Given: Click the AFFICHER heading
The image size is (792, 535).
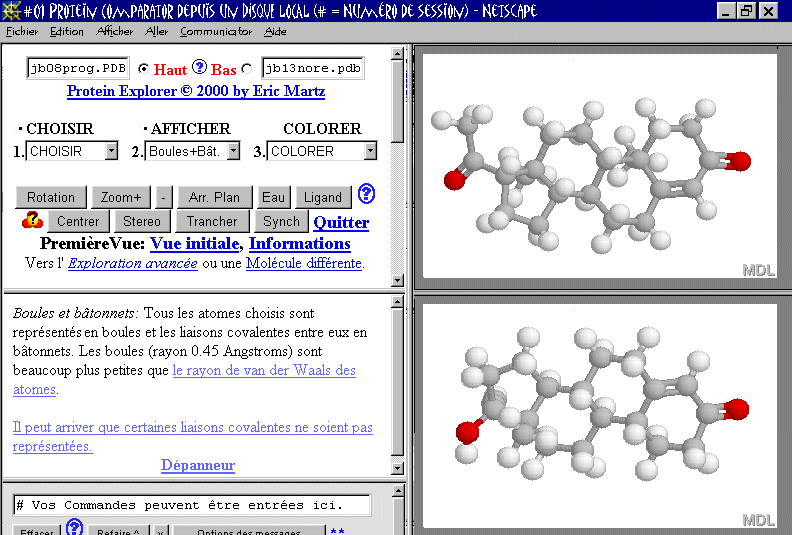Looking at the screenshot, I should (190, 128).
